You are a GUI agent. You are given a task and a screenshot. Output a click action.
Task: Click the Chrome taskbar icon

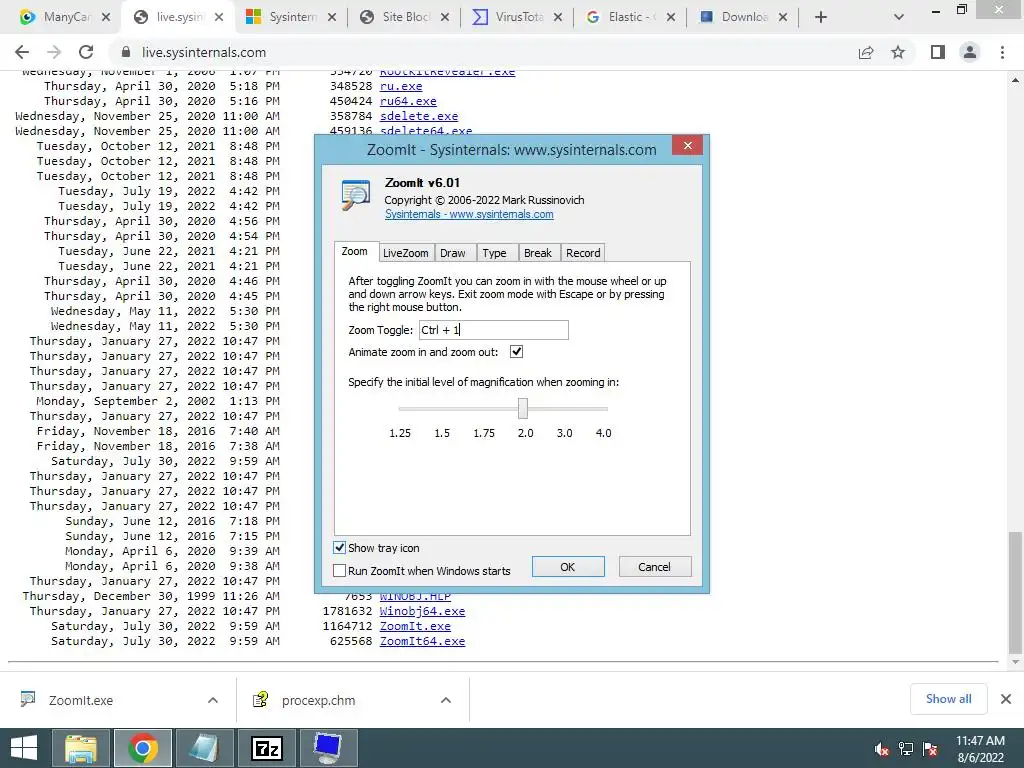pyautogui.click(x=143, y=748)
